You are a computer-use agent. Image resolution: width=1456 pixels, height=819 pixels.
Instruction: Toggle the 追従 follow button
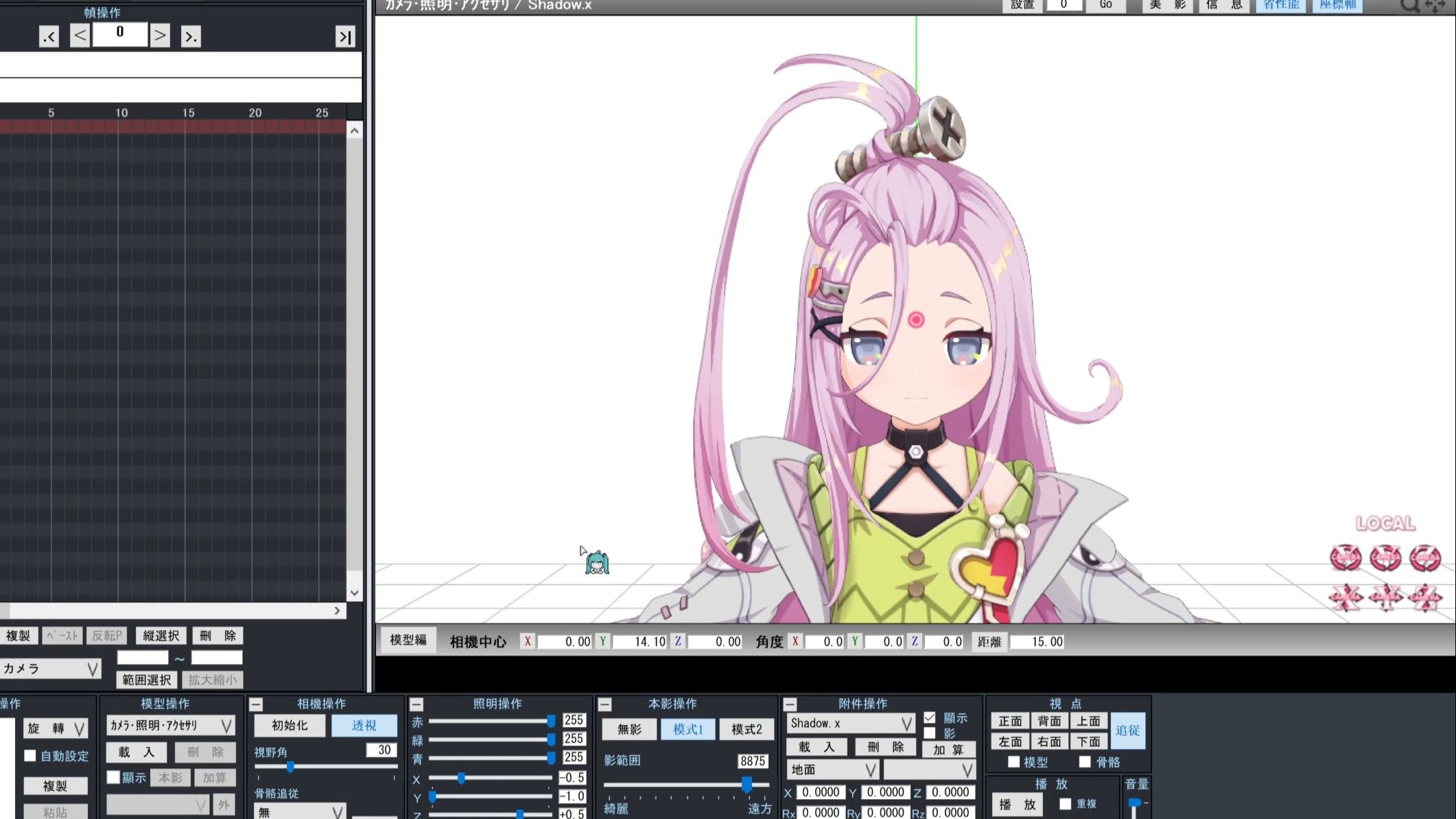pos(1127,730)
